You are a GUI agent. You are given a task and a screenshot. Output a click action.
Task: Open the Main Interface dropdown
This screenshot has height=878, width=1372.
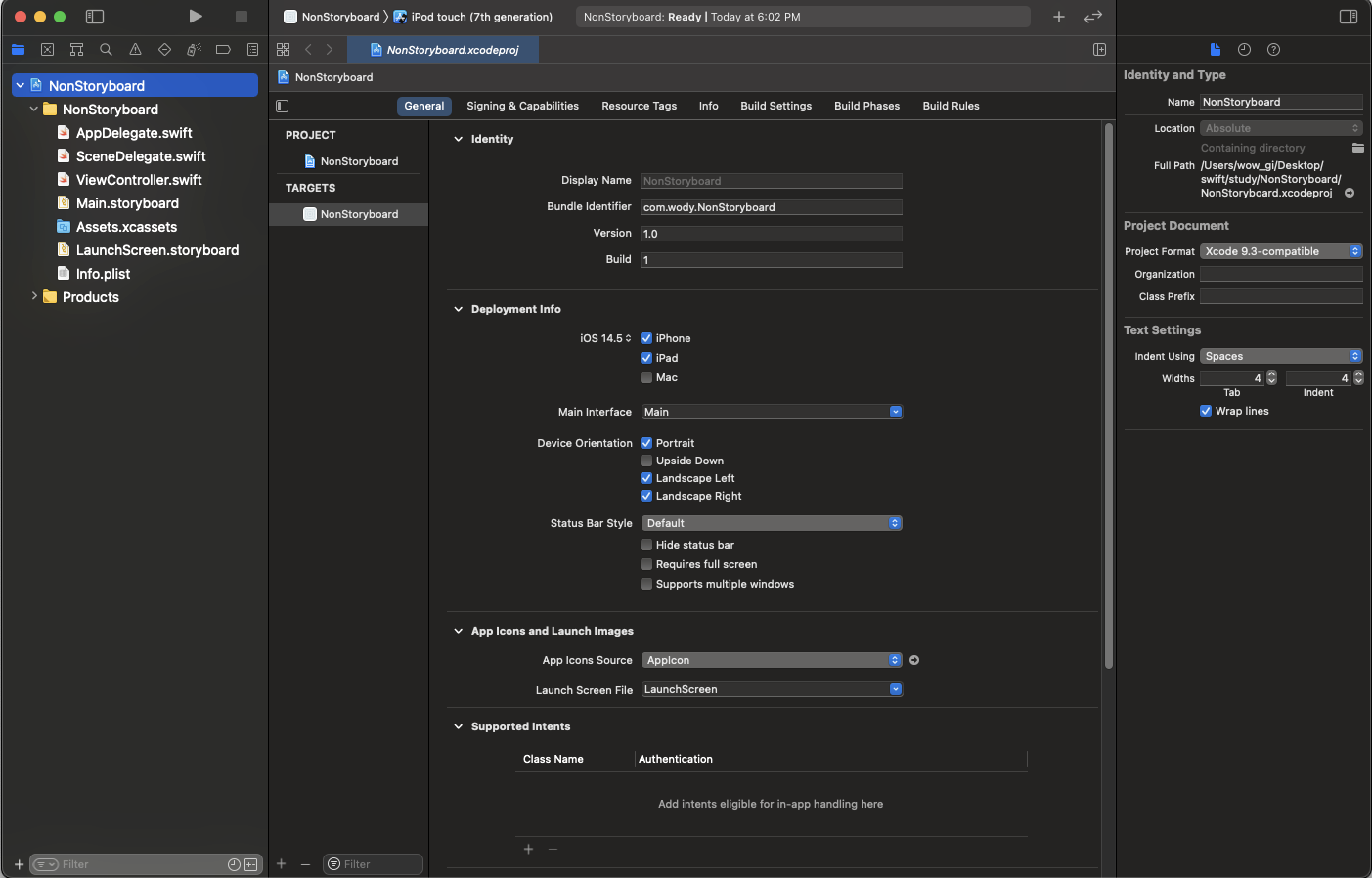(772, 412)
